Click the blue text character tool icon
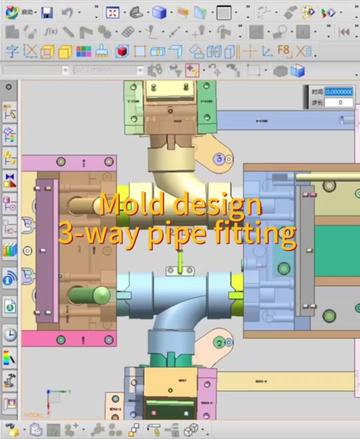The image size is (360, 439). coord(12,51)
